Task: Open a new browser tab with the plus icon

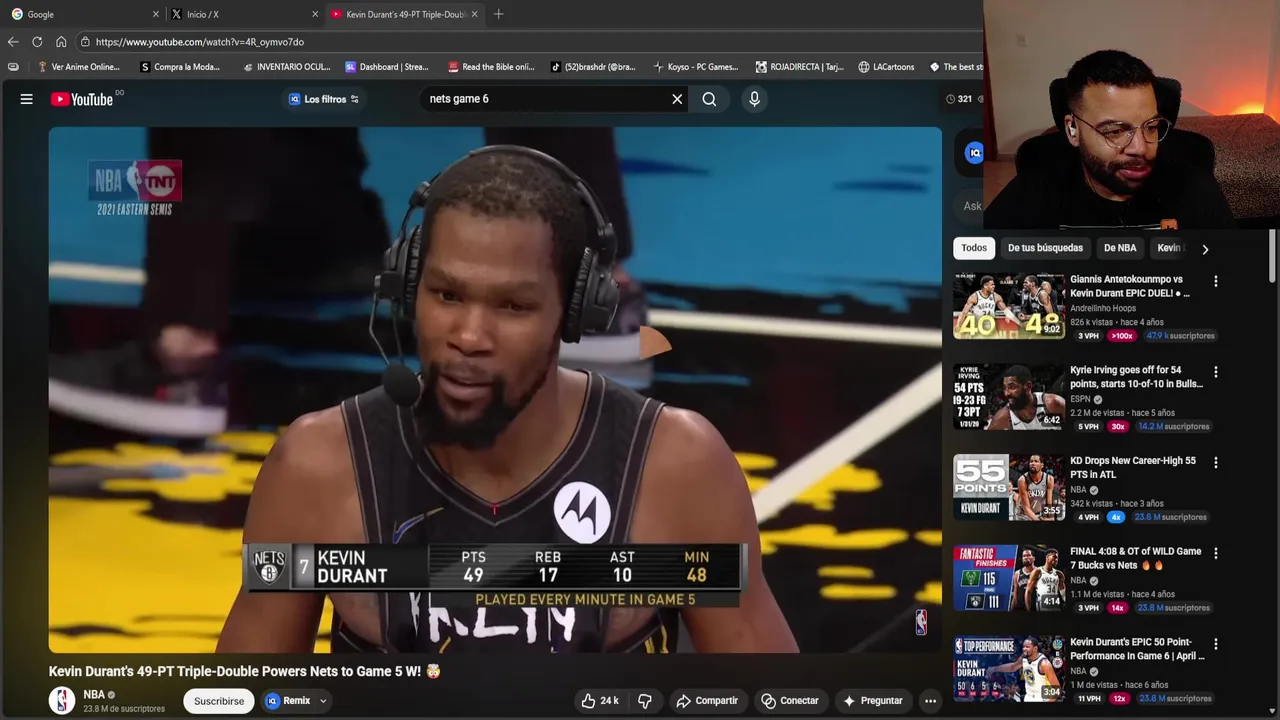Action: [x=498, y=14]
